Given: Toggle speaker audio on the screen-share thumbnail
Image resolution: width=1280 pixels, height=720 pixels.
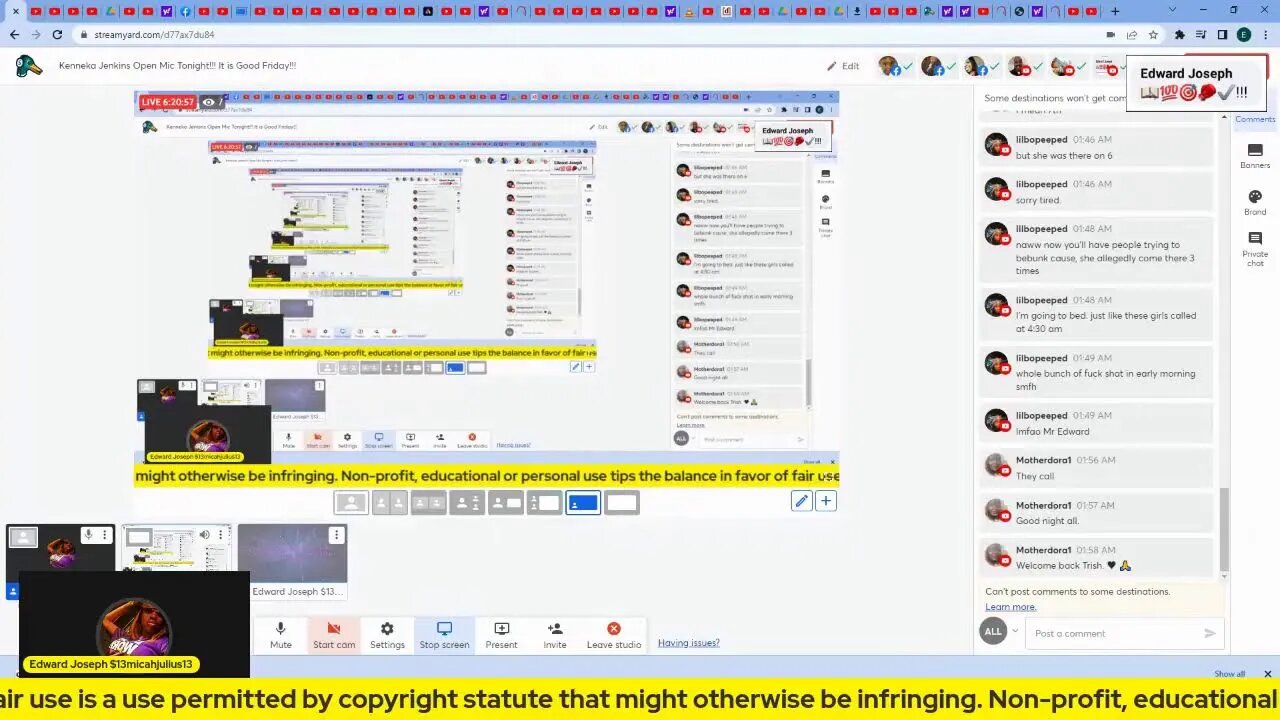Looking at the screenshot, I should 204,535.
